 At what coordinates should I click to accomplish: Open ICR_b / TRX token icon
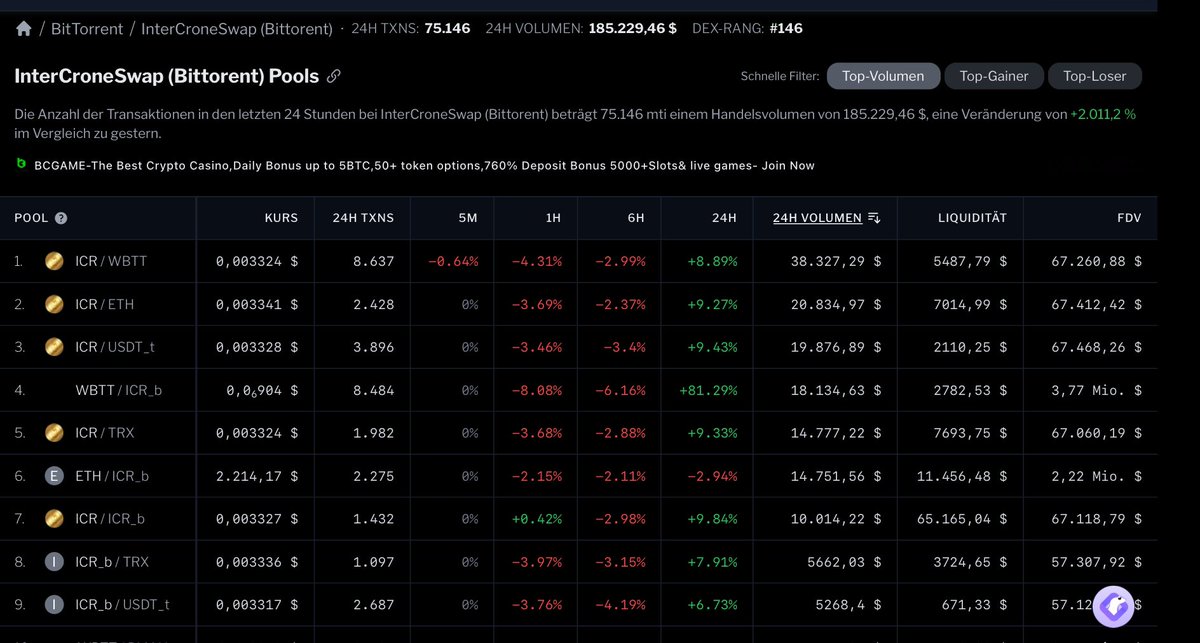[x=55, y=562]
